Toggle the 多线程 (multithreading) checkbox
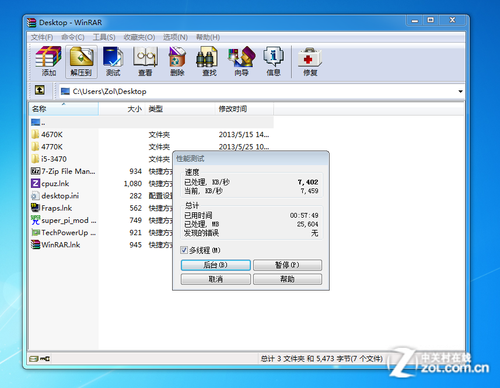Screen dimensions: 500x388 coord(184,250)
